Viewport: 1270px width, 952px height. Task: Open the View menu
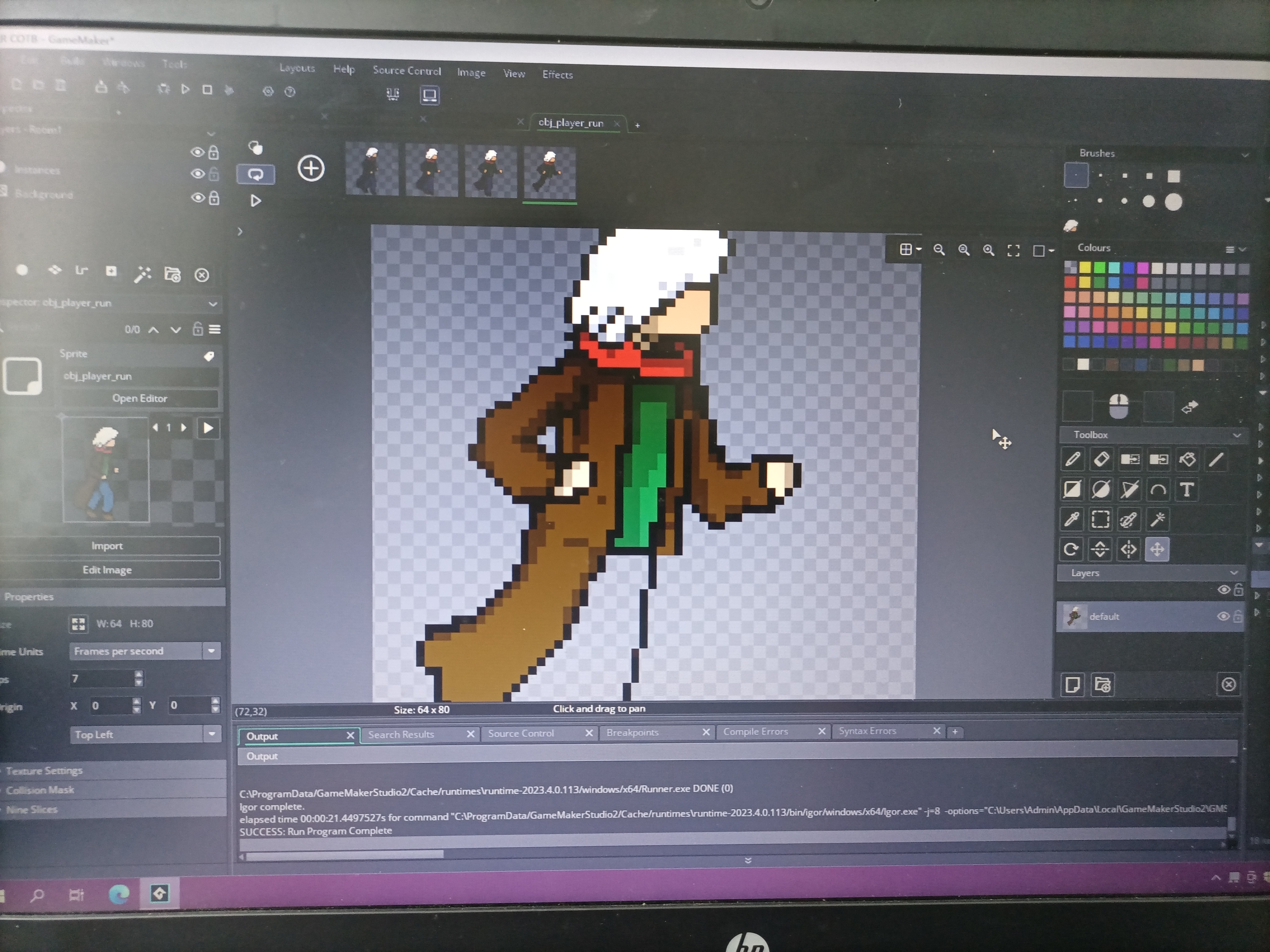pos(514,73)
